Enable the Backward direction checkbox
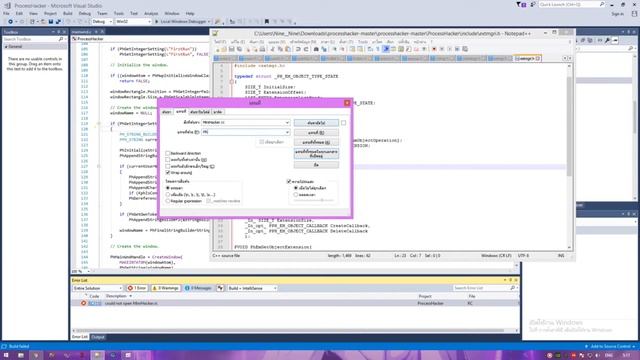 [168, 153]
